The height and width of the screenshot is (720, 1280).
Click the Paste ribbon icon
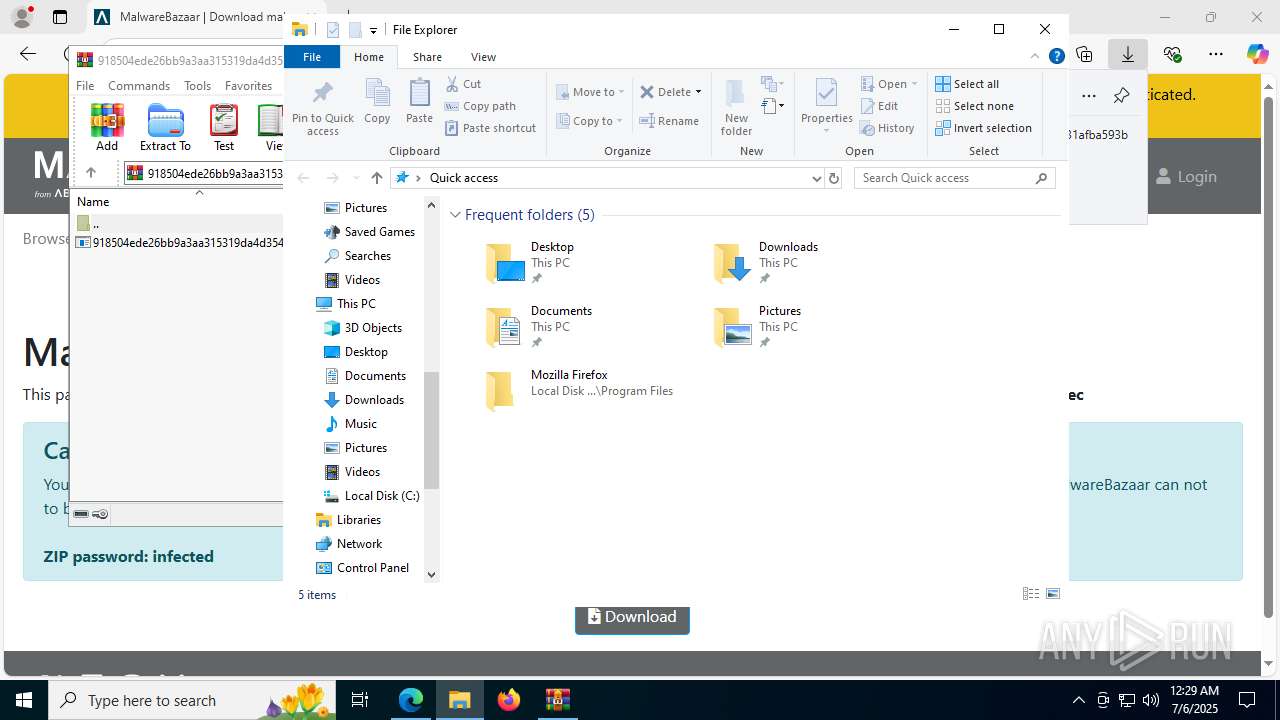pos(419,102)
